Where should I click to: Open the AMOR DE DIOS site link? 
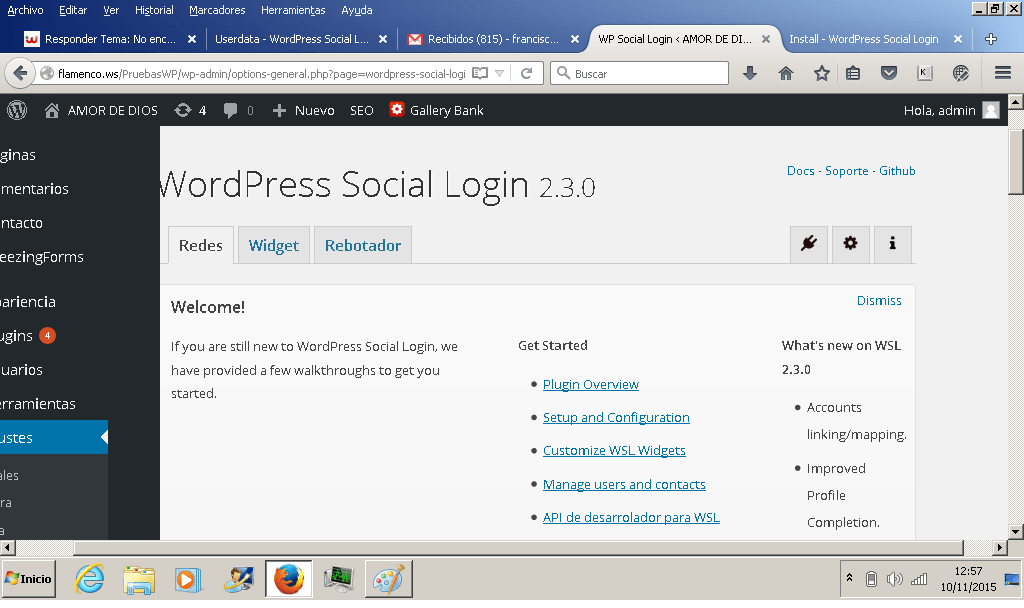click(x=101, y=110)
